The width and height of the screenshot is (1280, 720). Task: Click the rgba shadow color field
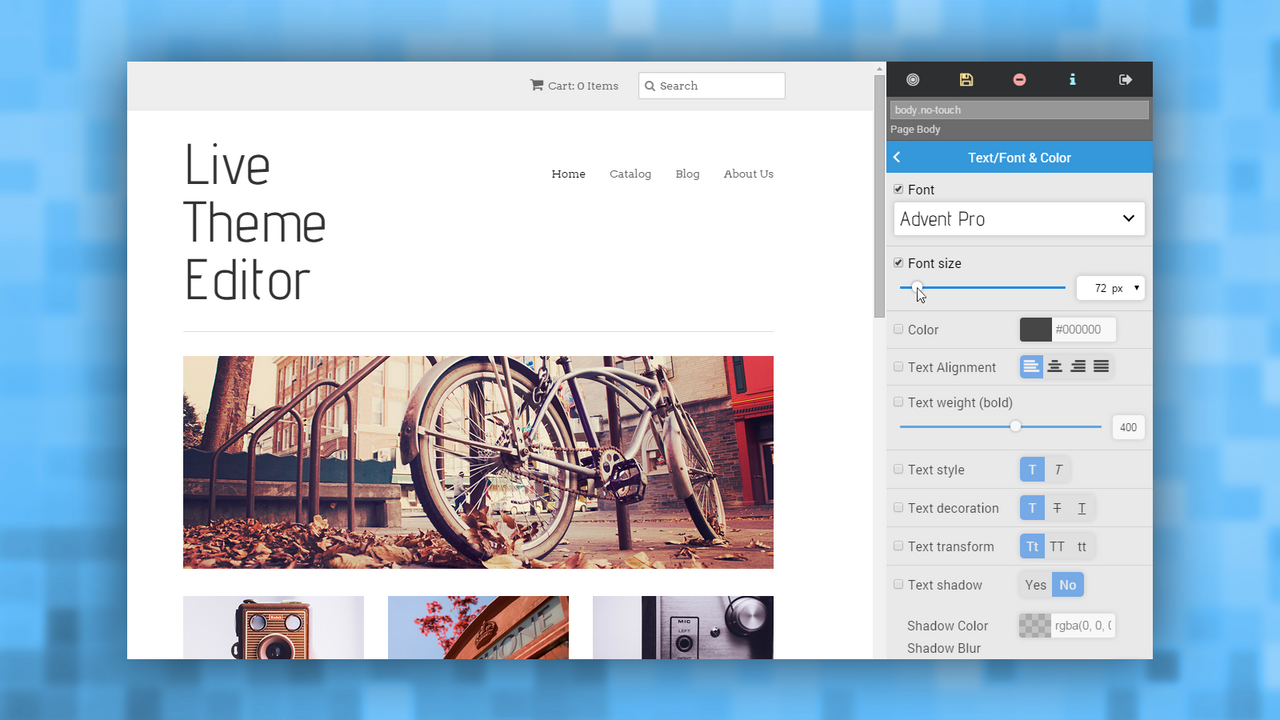point(1083,626)
